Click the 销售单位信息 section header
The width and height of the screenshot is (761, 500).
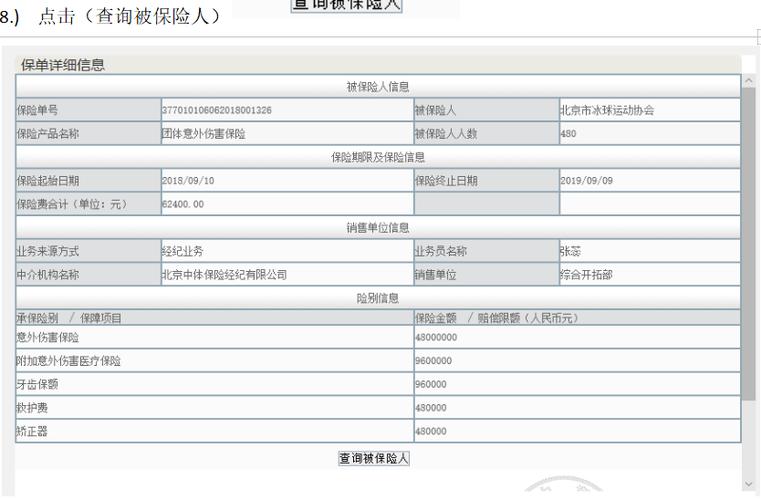378,228
